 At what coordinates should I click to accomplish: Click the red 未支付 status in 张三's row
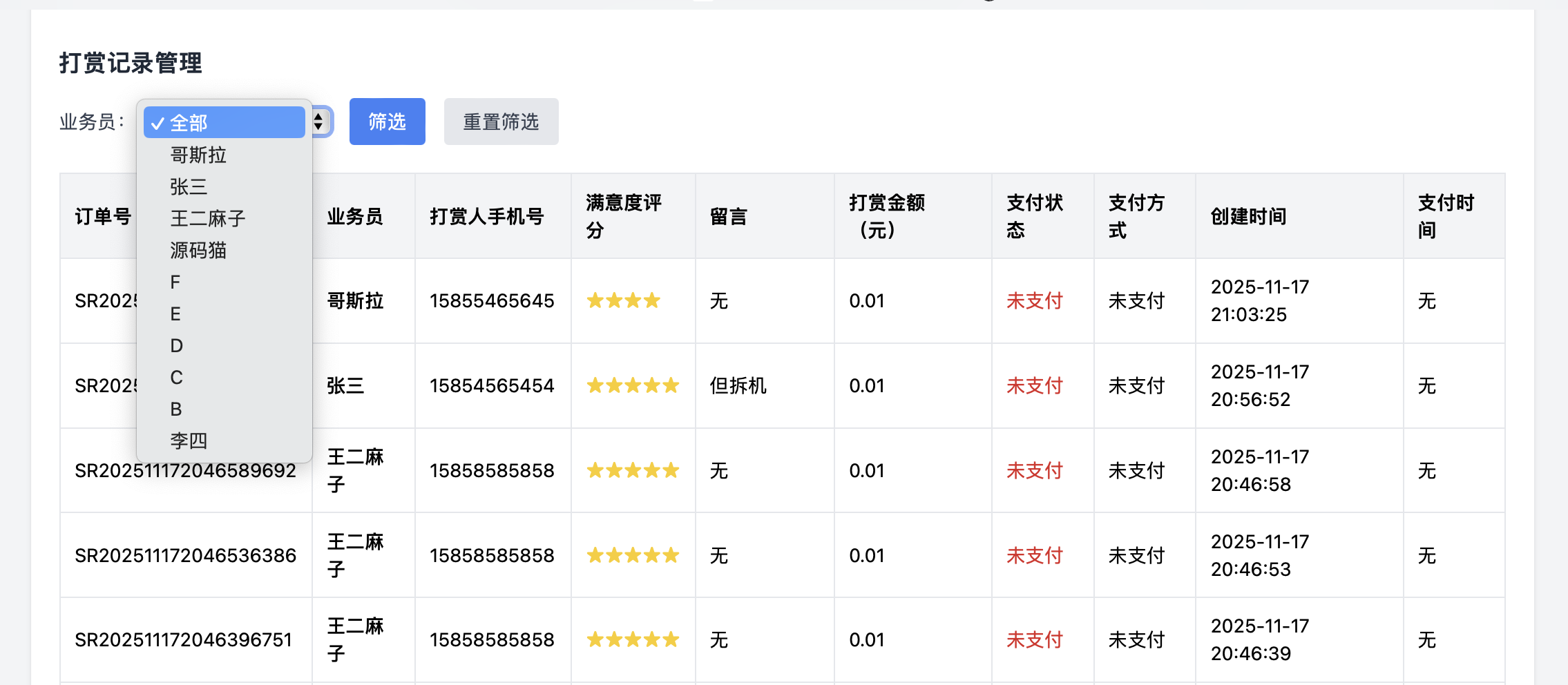(x=1032, y=385)
